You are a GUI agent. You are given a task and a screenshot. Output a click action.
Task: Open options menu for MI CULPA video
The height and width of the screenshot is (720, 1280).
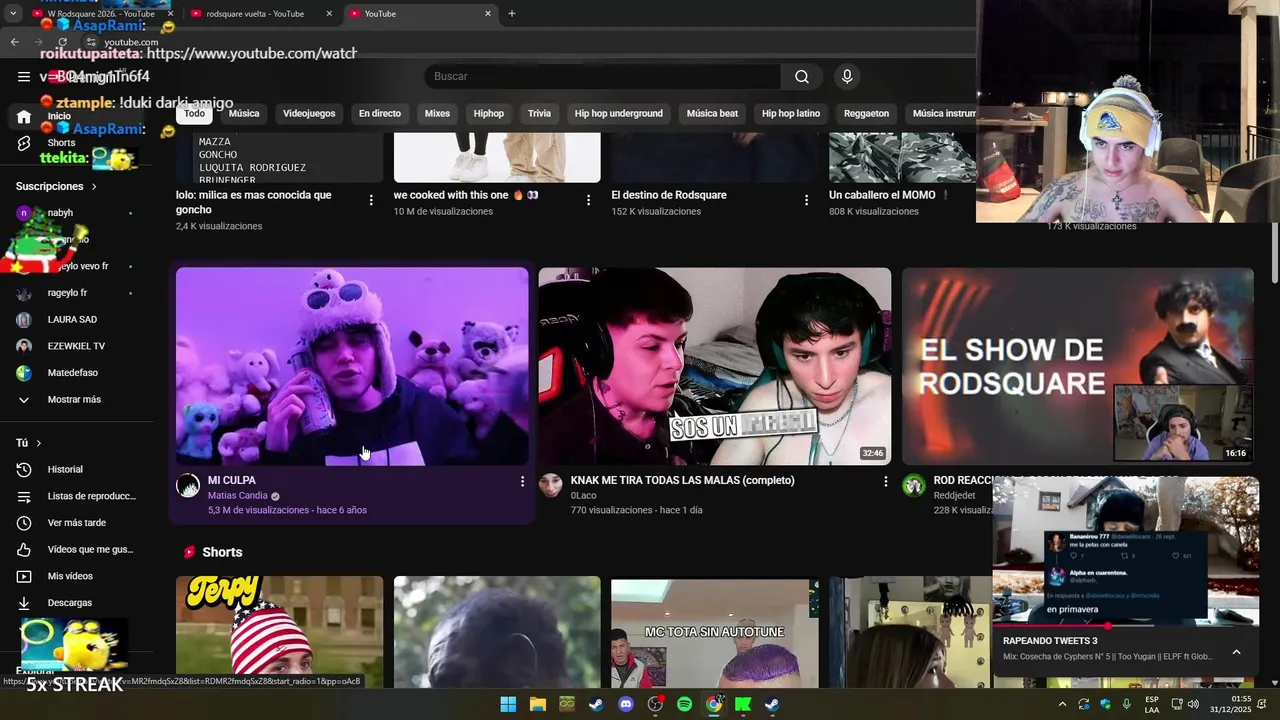522,482
